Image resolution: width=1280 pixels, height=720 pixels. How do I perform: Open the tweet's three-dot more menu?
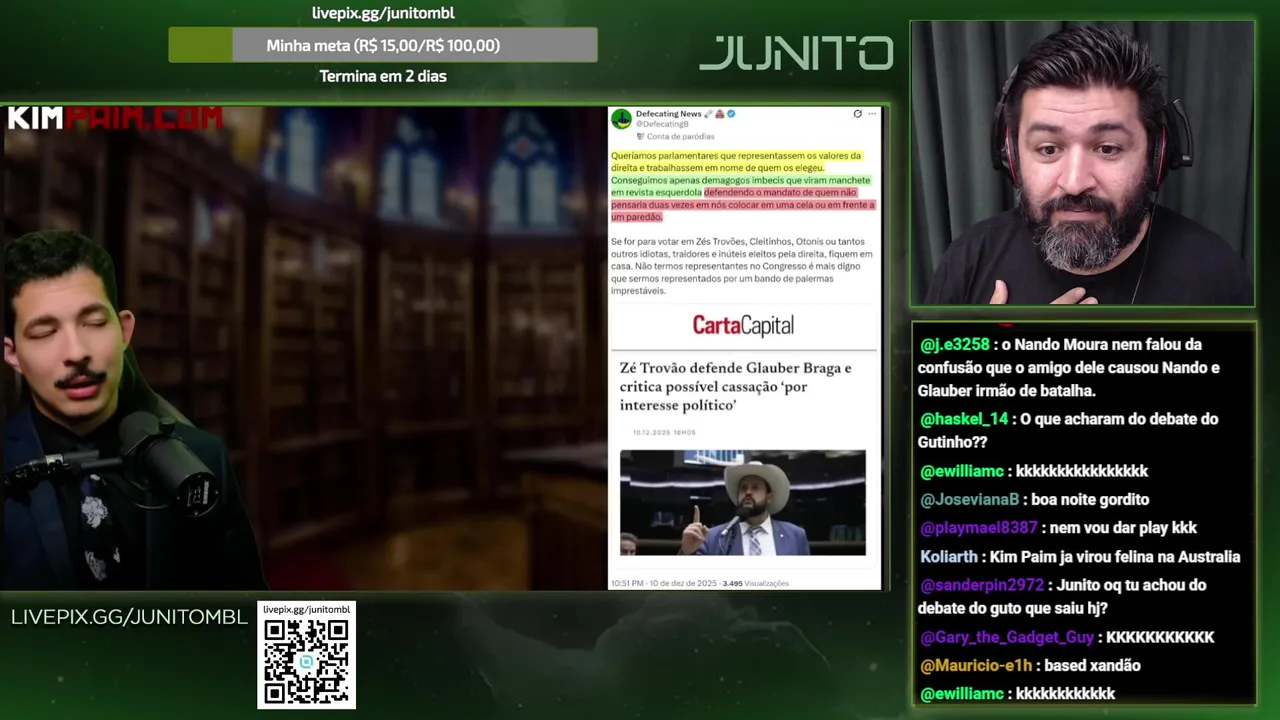[872, 114]
